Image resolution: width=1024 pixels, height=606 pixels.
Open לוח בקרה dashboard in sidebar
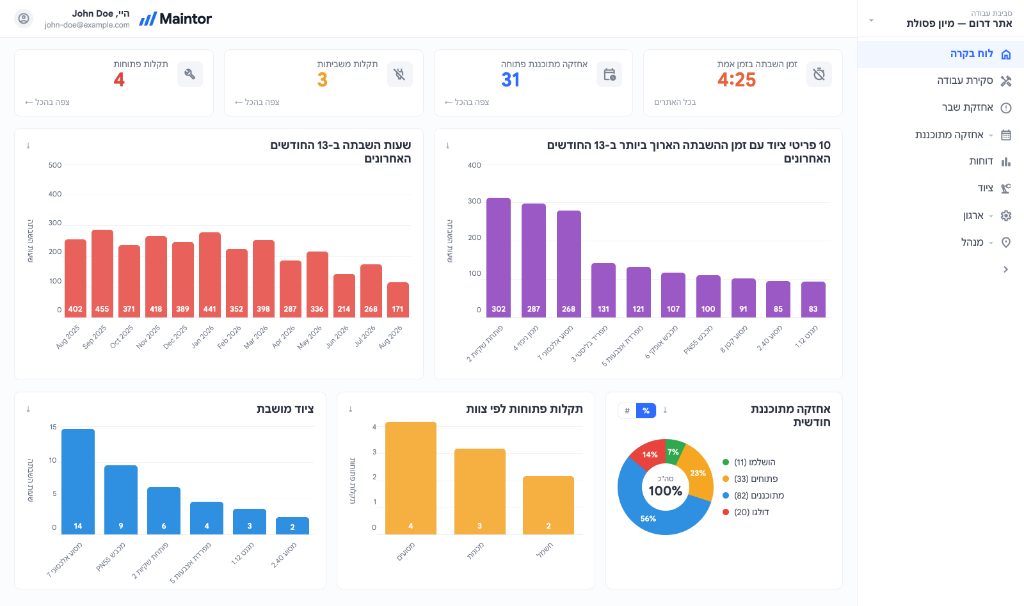(940, 54)
